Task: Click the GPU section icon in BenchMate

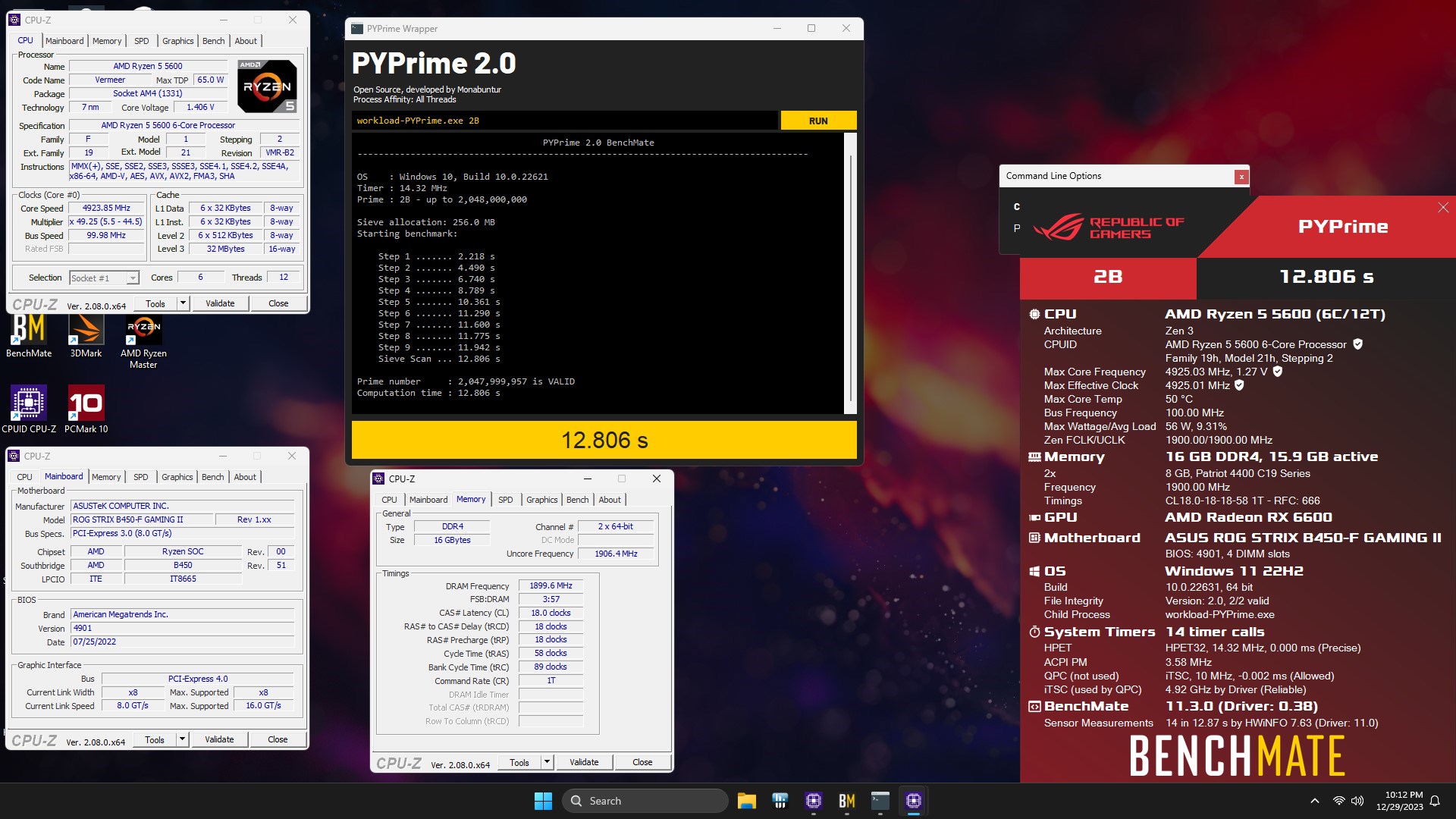Action: (x=1034, y=517)
